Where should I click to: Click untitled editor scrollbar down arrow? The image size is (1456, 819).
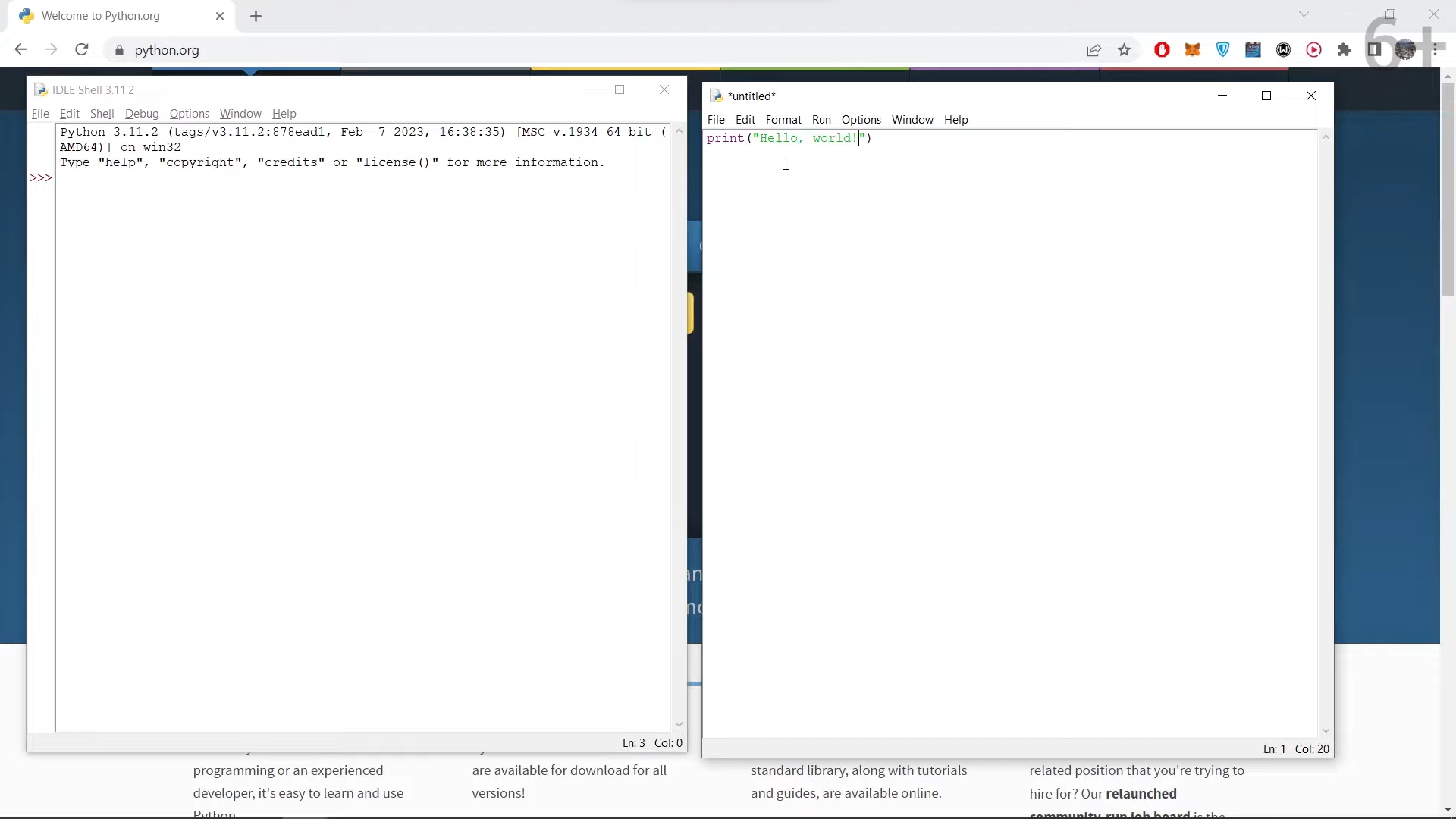(1326, 731)
